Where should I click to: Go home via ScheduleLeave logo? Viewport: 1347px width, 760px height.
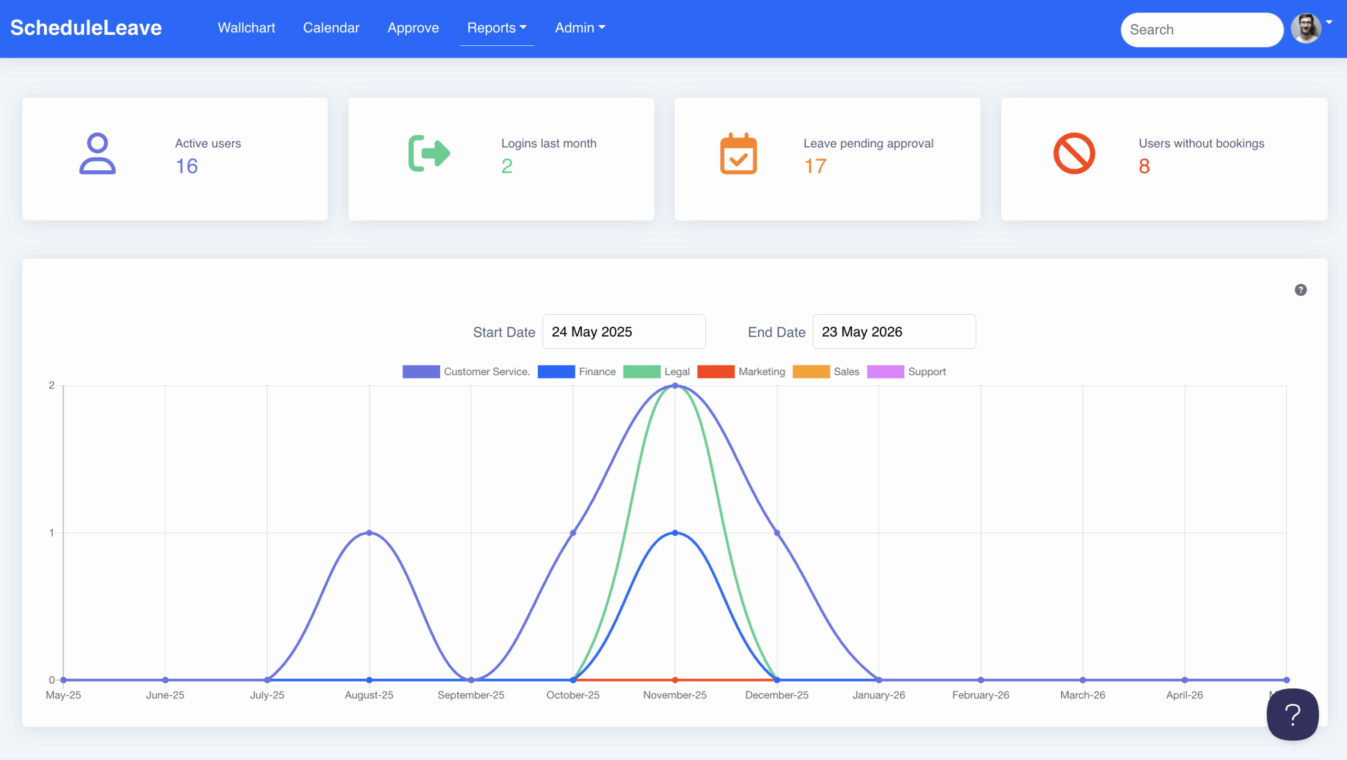(x=86, y=28)
